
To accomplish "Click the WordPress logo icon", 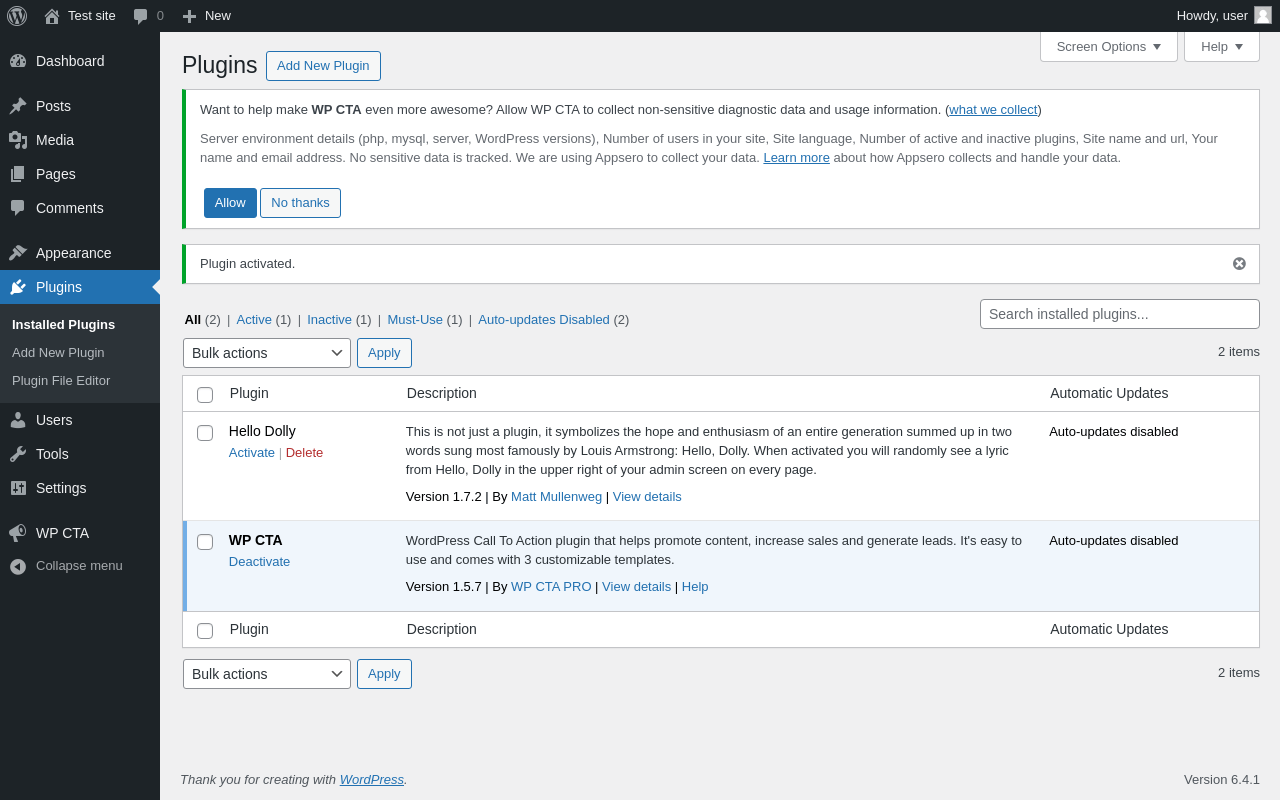I will pos(17,16).
